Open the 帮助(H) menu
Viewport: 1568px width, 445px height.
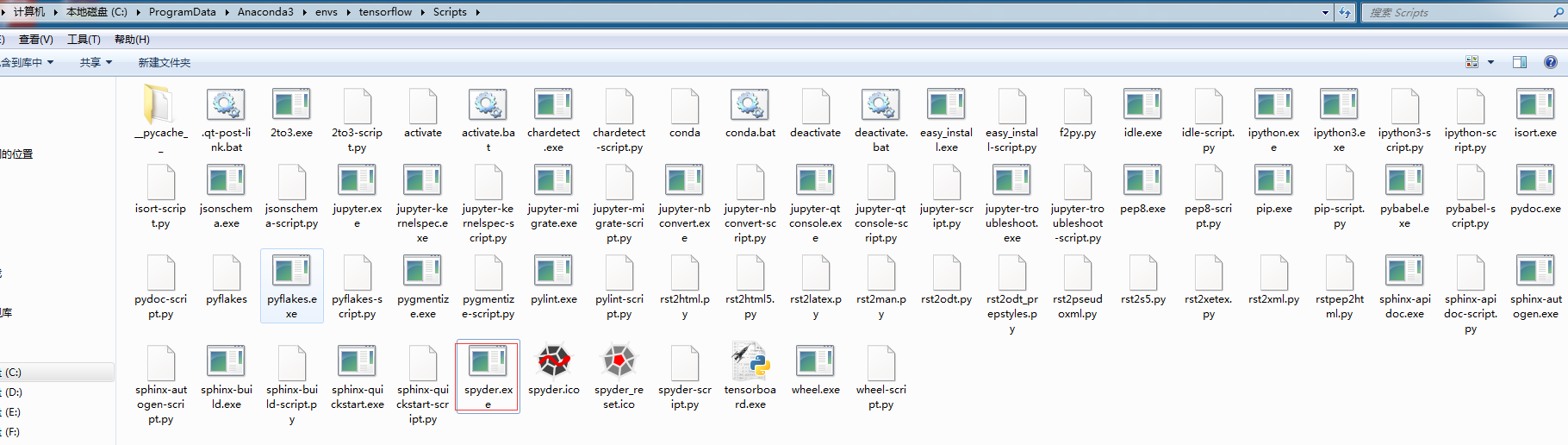(x=132, y=40)
